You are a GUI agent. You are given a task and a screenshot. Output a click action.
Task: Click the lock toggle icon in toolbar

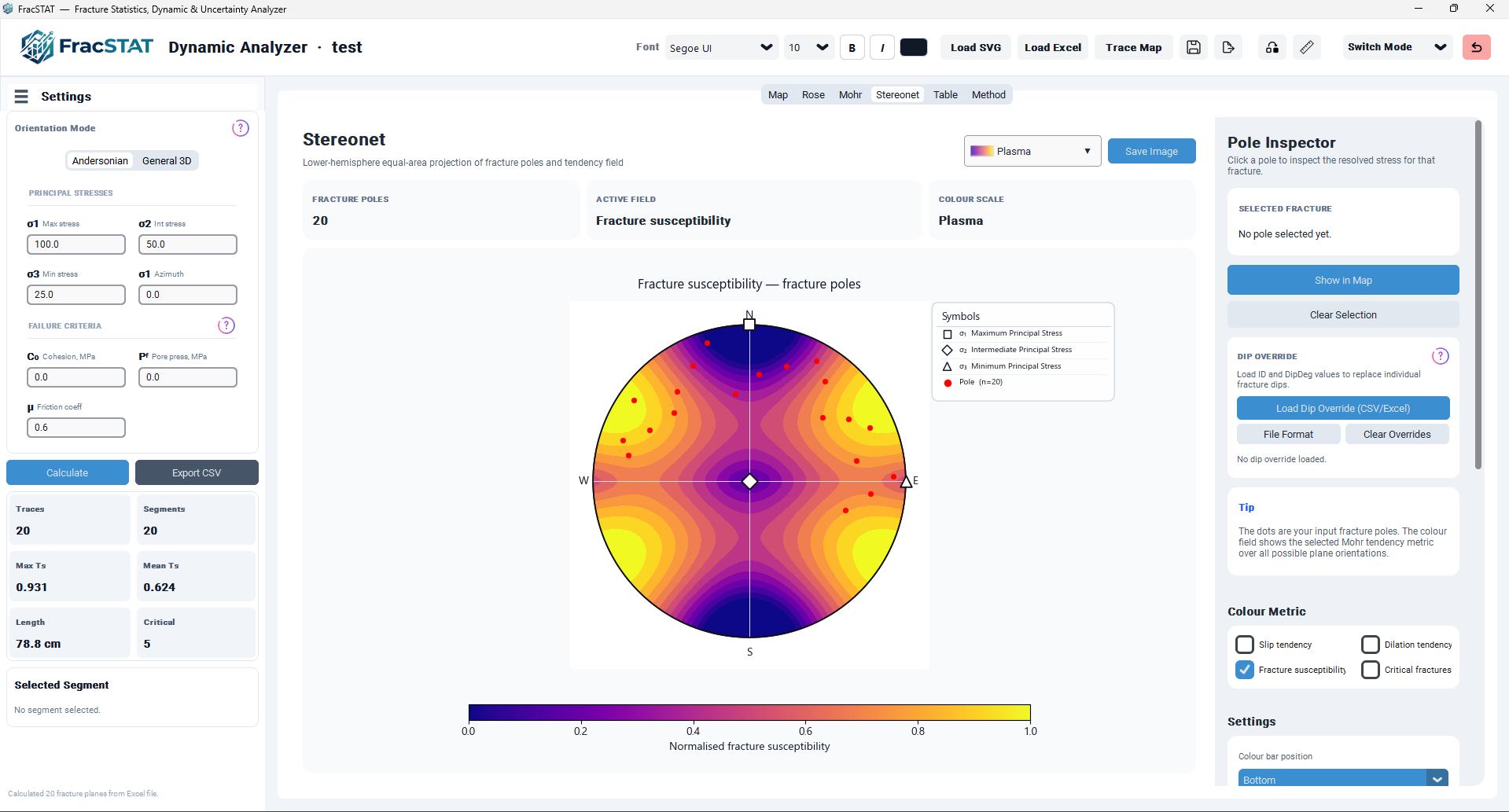1272,47
